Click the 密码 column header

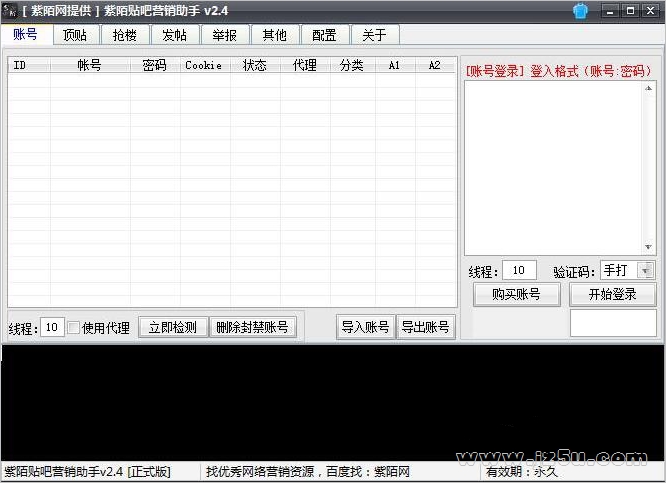[155, 65]
